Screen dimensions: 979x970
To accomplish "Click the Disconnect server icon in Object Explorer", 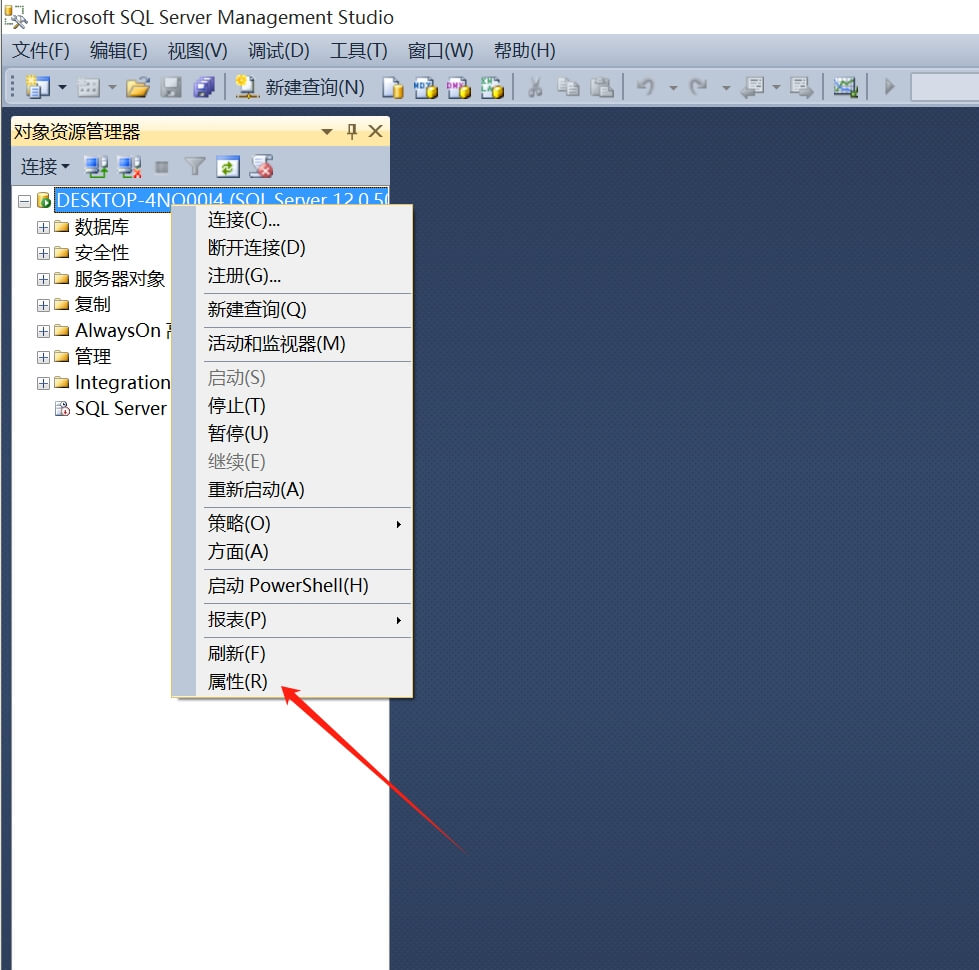I will 129,167.
